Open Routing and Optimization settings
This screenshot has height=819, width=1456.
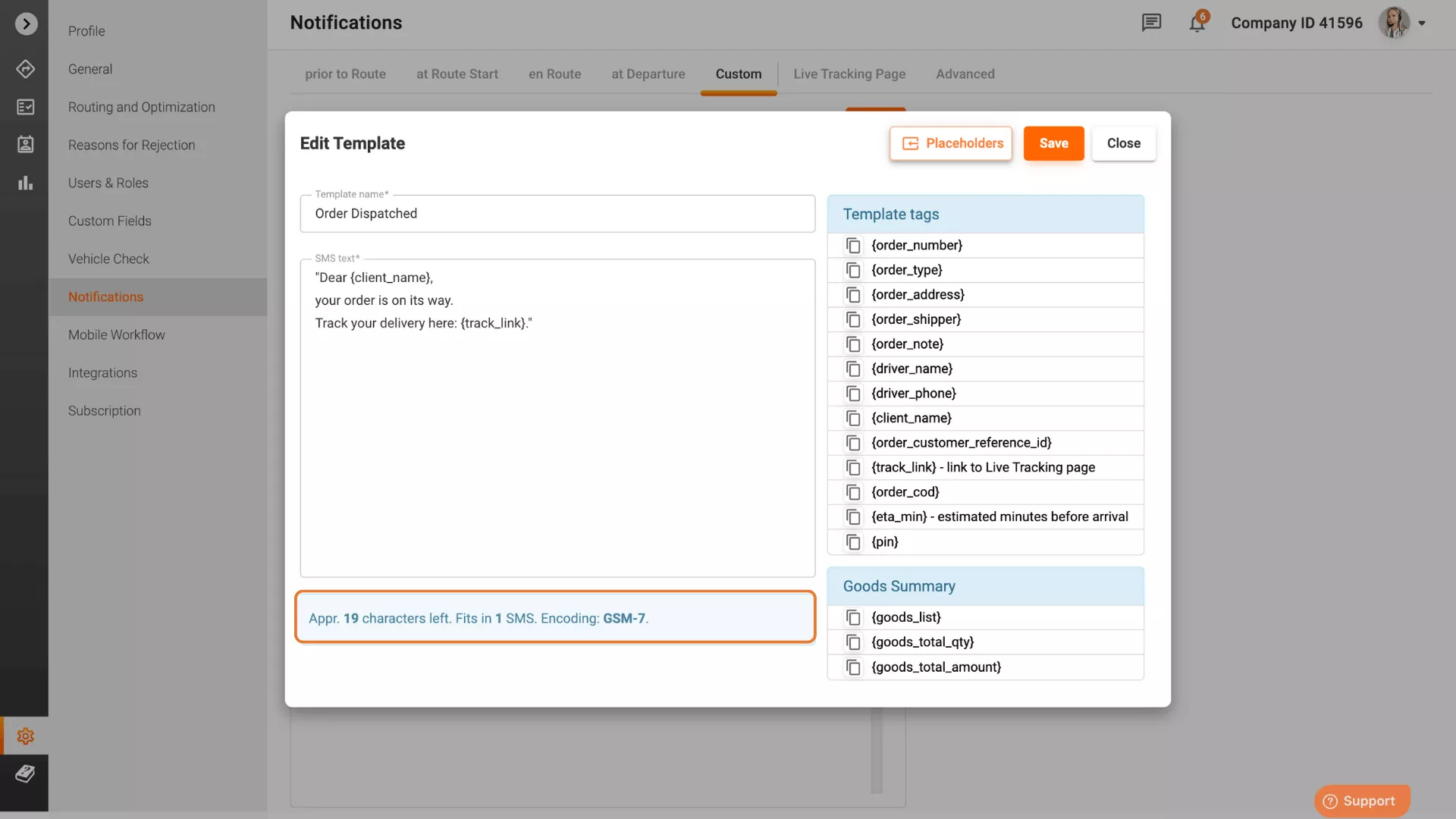(x=142, y=107)
